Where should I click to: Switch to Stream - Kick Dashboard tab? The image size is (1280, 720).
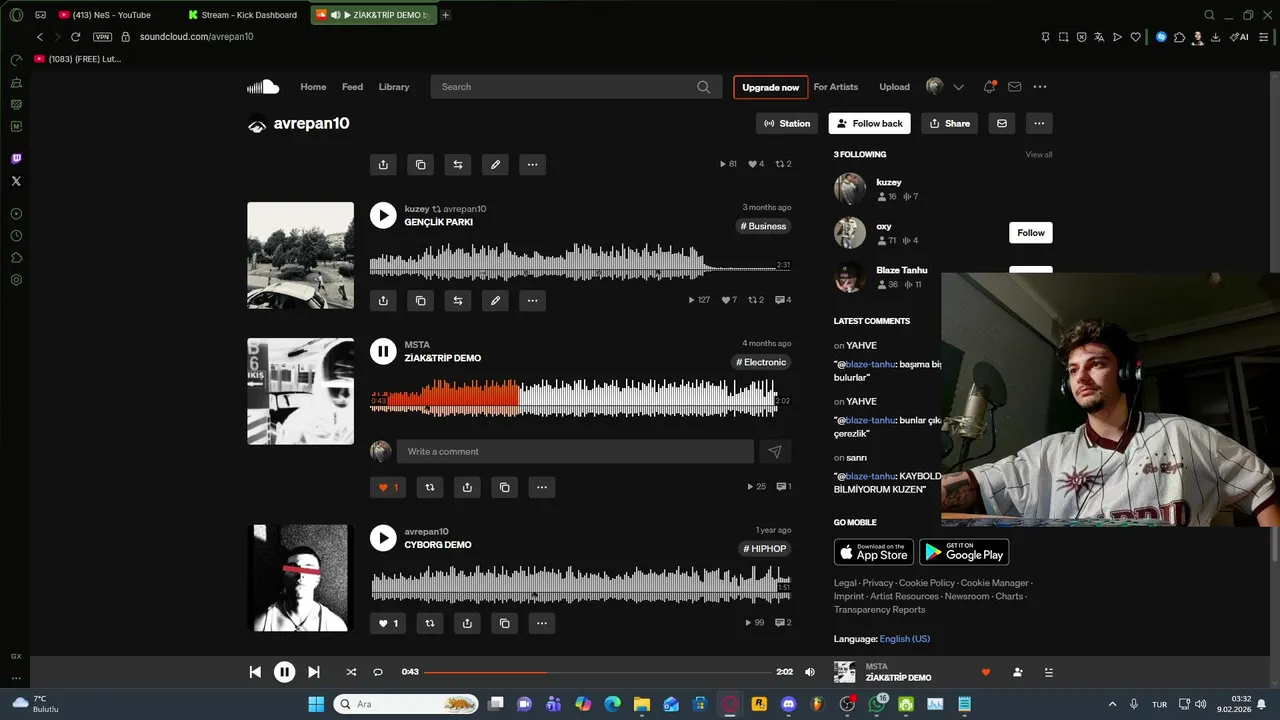(246, 15)
